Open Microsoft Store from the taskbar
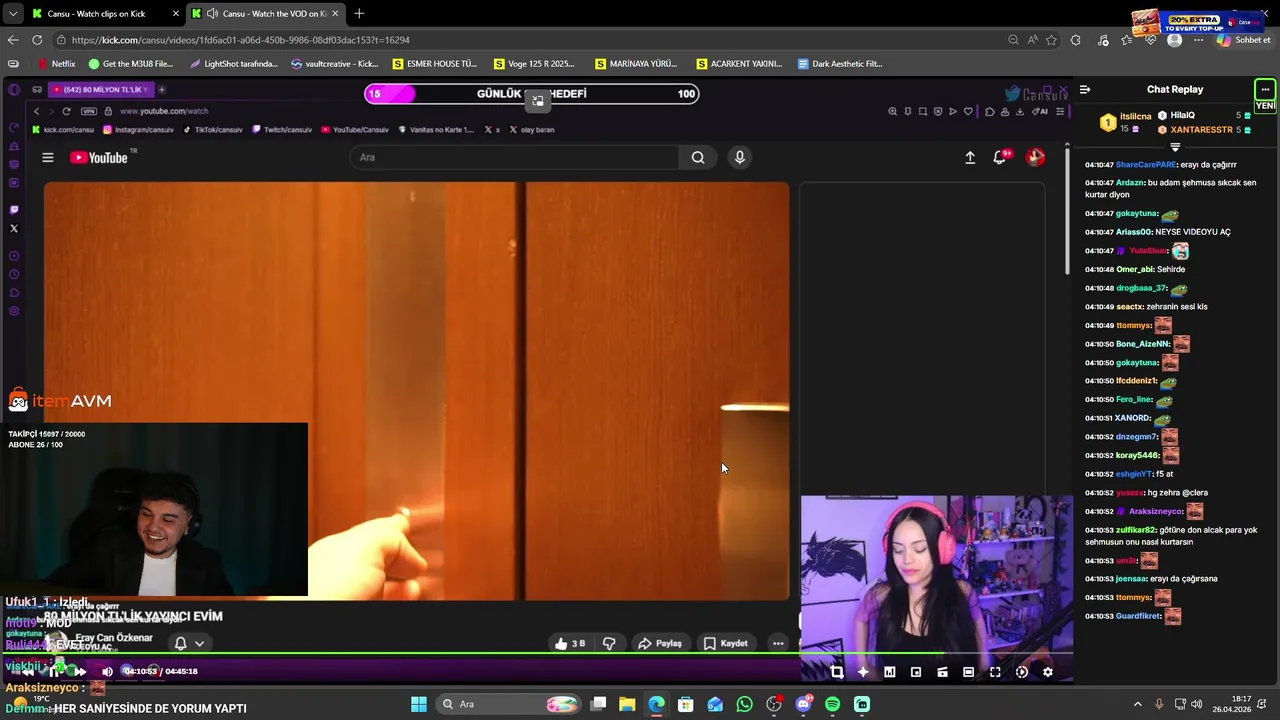 pos(686,704)
